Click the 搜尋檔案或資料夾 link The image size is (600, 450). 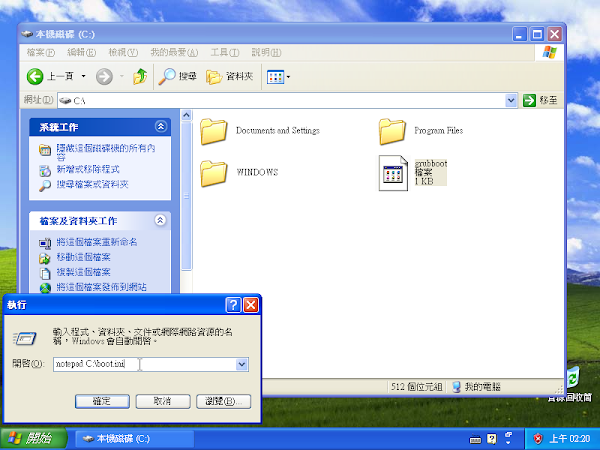point(92,184)
